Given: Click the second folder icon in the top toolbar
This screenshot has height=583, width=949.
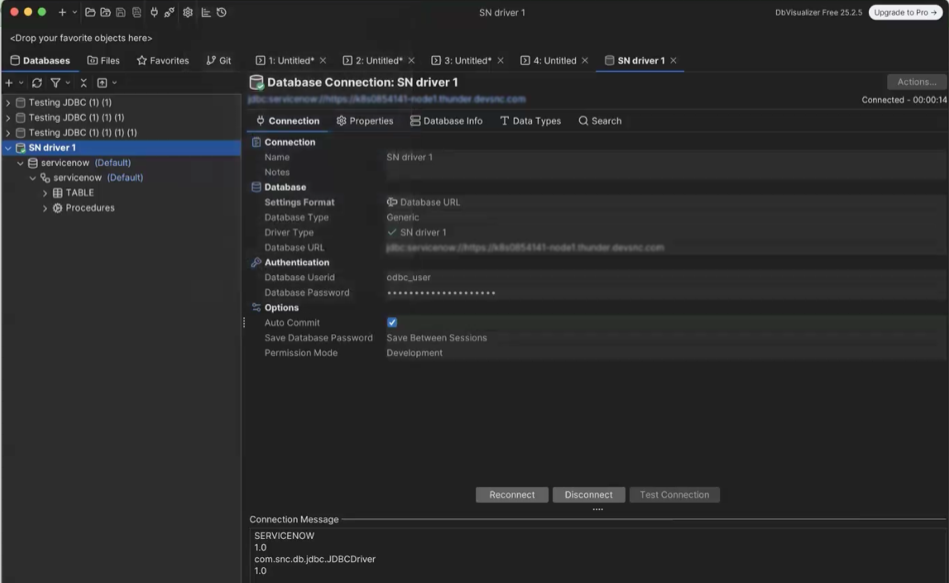Looking at the screenshot, I should click(x=105, y=12).
